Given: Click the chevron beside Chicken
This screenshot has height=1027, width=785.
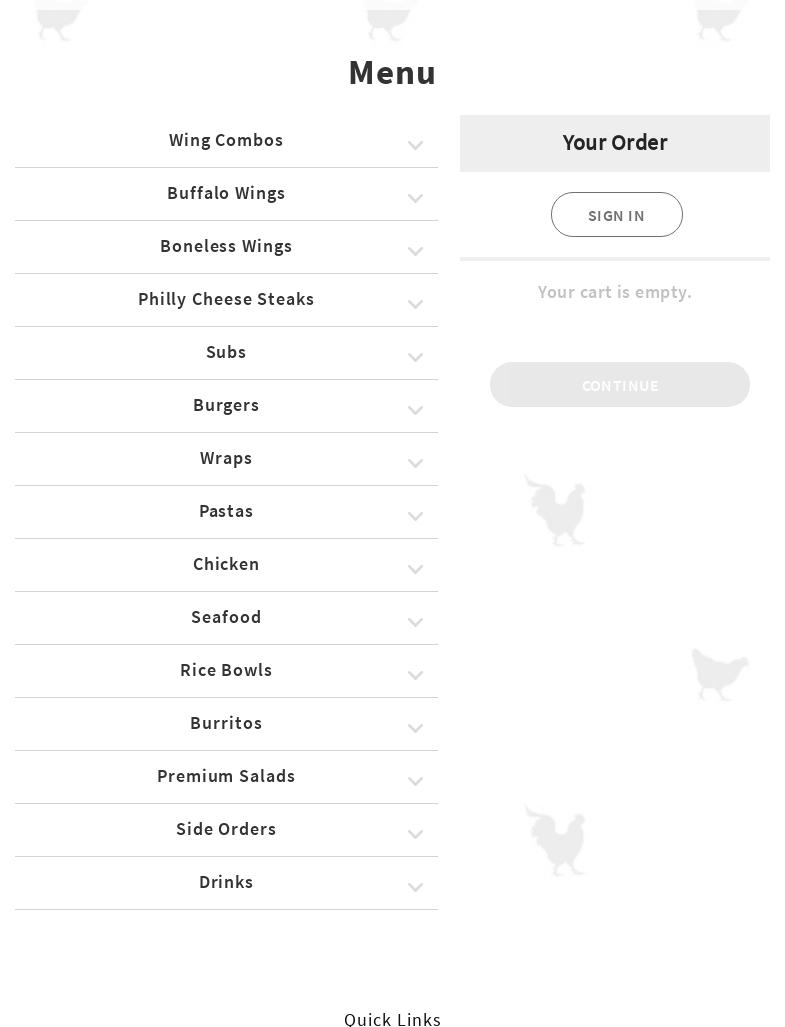Looking at the screenshot, I should (415, 570).
